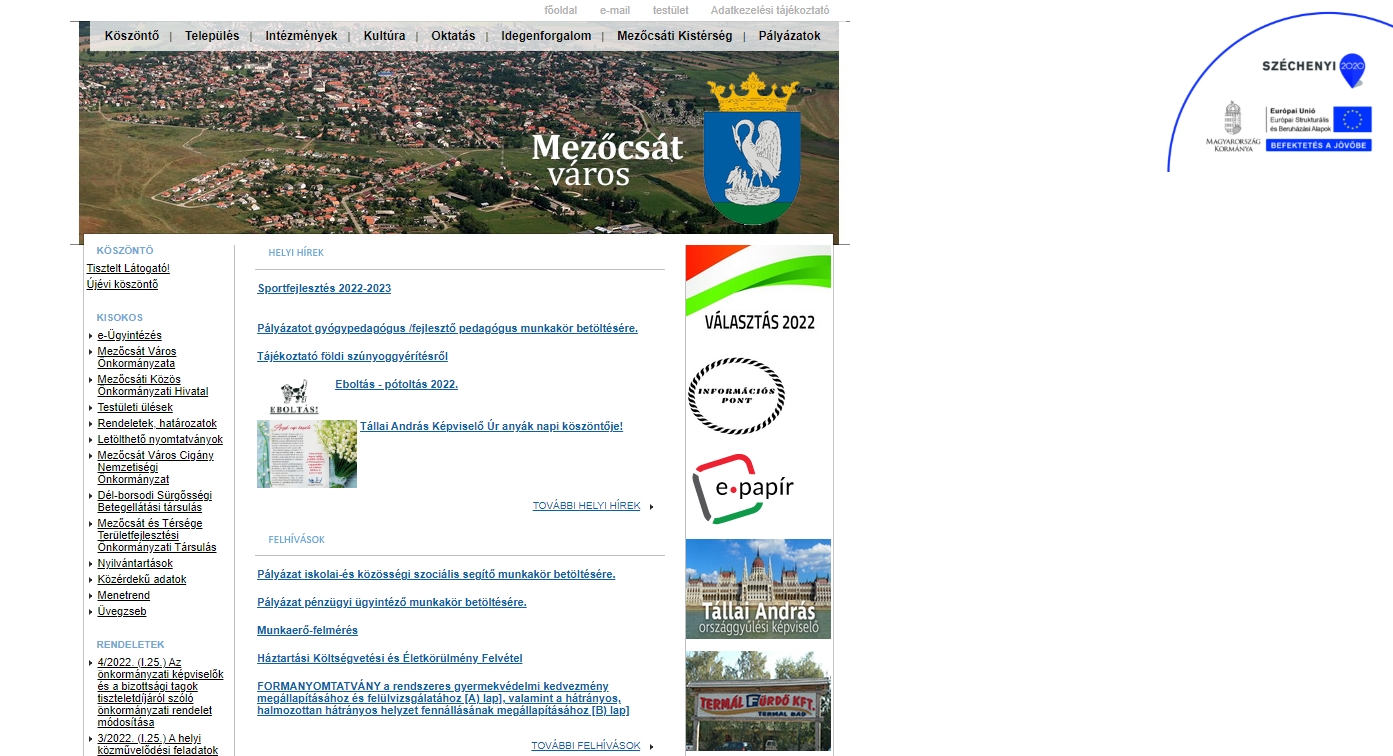Viewport: 1393px width, 756px height.
Task: Open the Intézmények menu
Action: click(301, 36)
